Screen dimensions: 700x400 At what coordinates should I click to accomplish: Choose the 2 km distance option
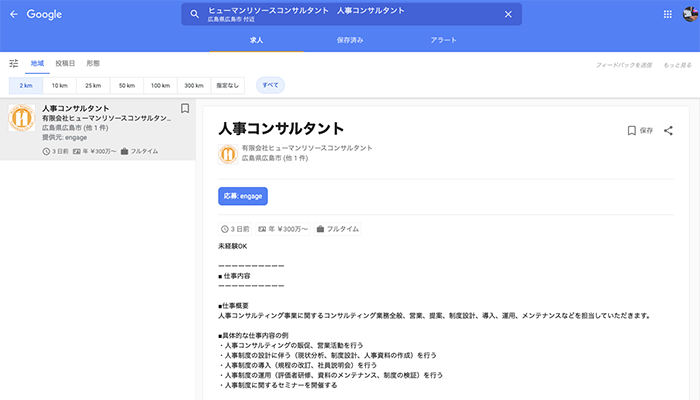tap(26, 85)
